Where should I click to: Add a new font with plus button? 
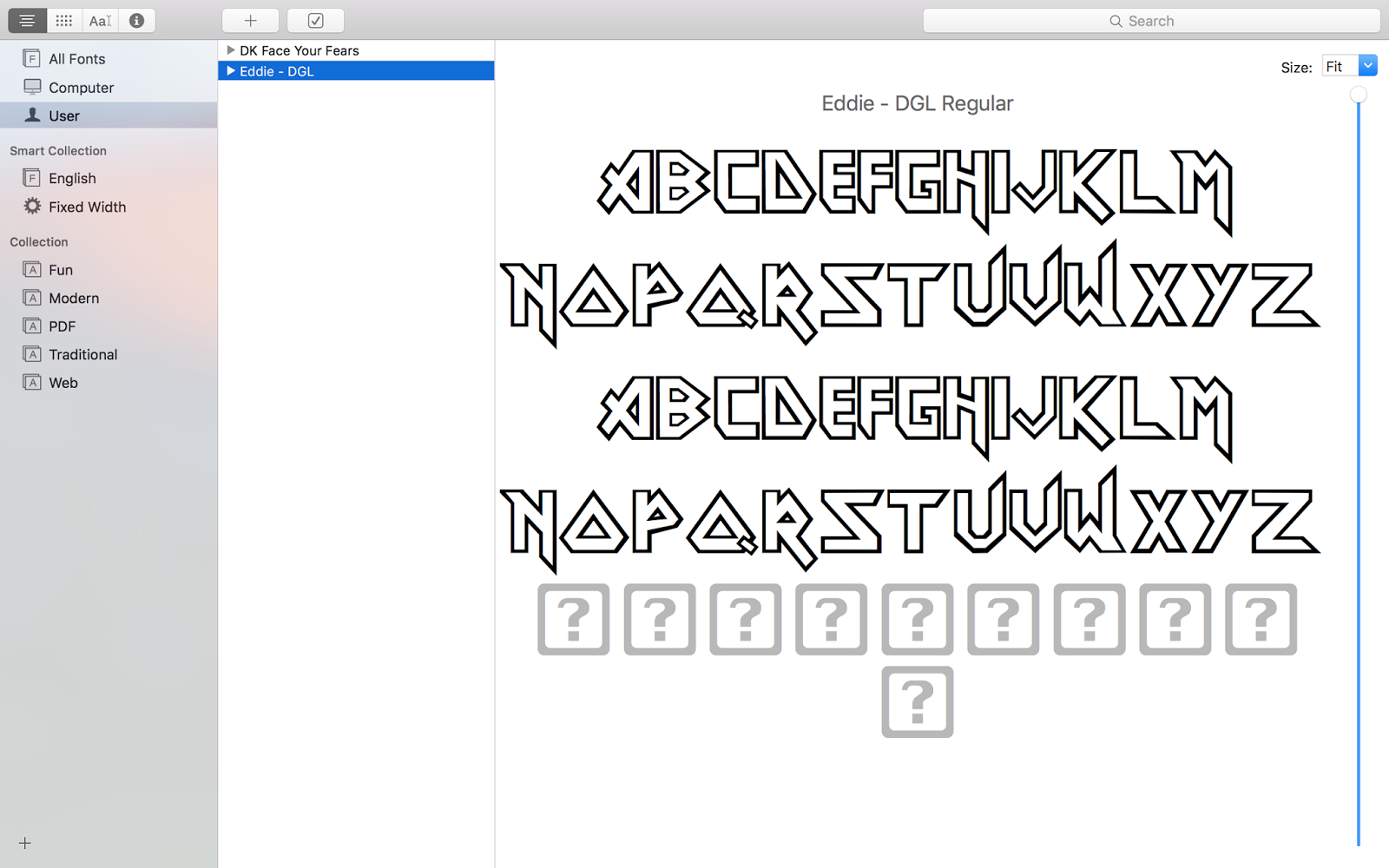point(251,21)
